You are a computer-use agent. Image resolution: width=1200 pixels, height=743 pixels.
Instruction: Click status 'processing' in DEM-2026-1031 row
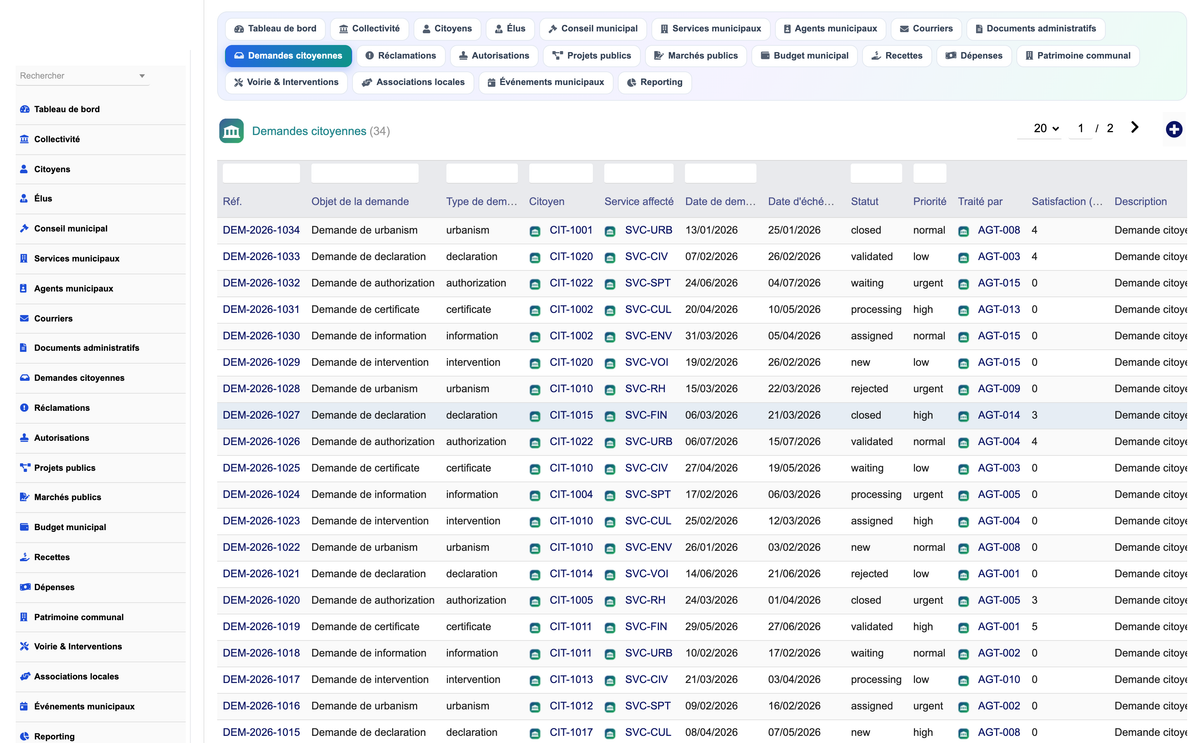point(876,309)
